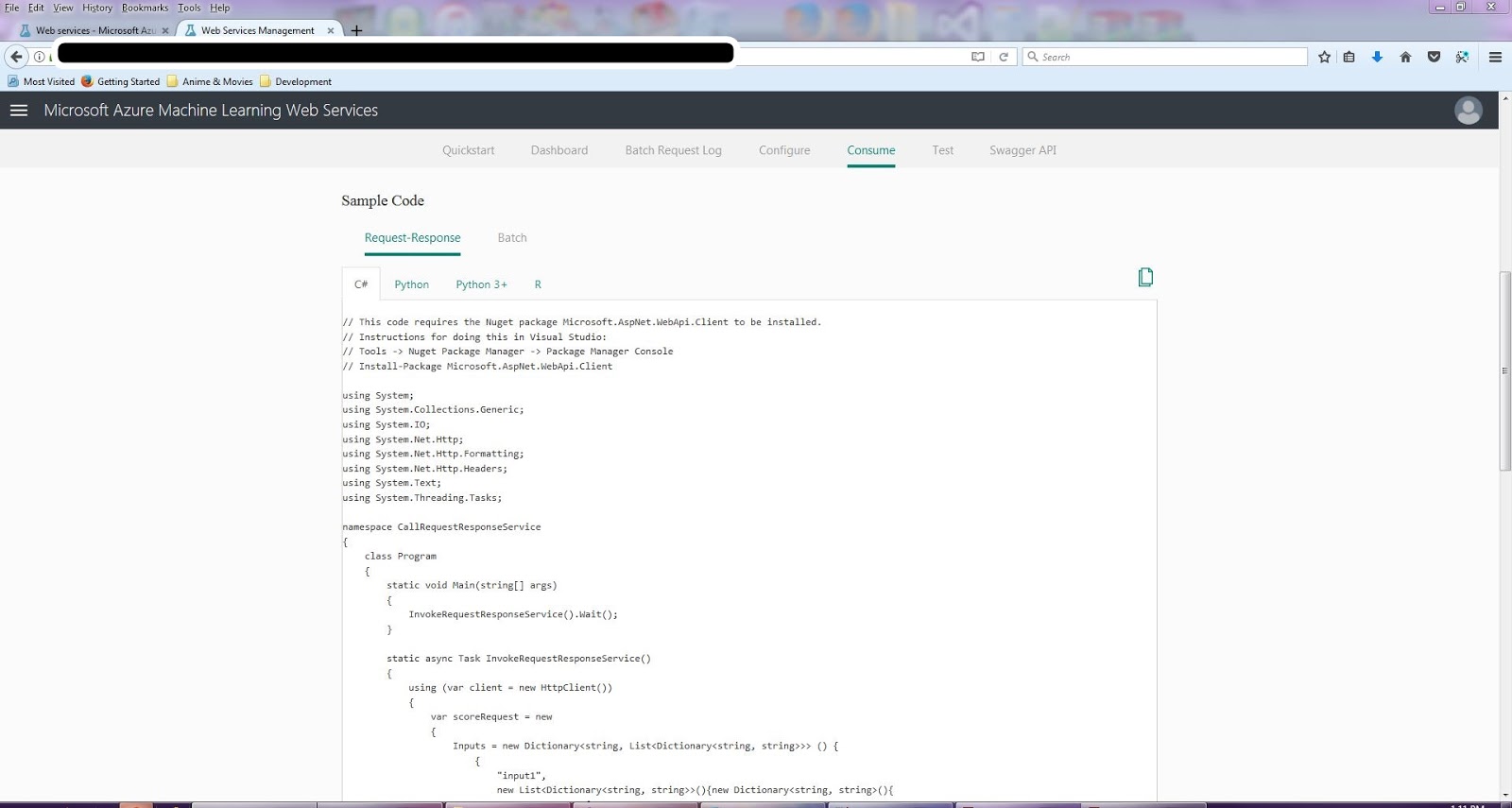Open the hamburger navigation menu
1512x808 pixels.
click(x=19, y=111)
